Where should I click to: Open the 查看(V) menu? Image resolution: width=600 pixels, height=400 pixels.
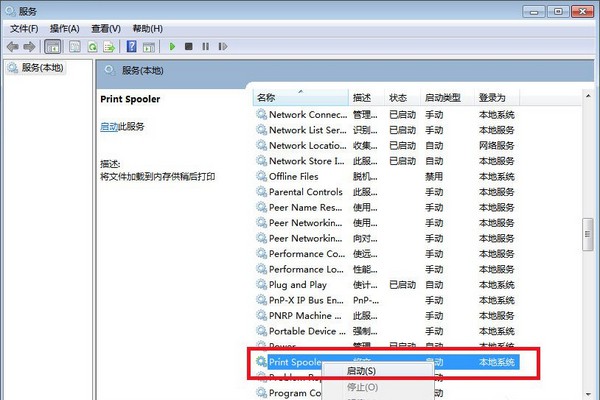(108, 28)
